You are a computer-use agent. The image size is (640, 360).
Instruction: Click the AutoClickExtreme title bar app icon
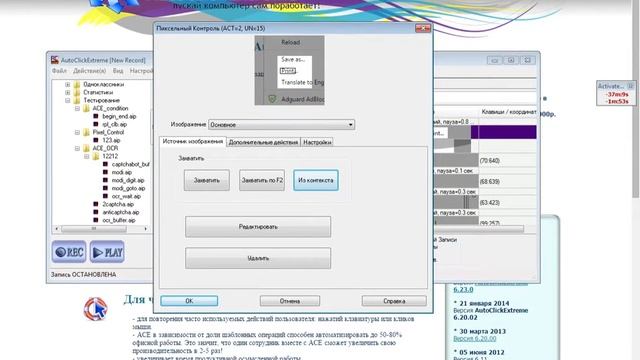(55, 60)
